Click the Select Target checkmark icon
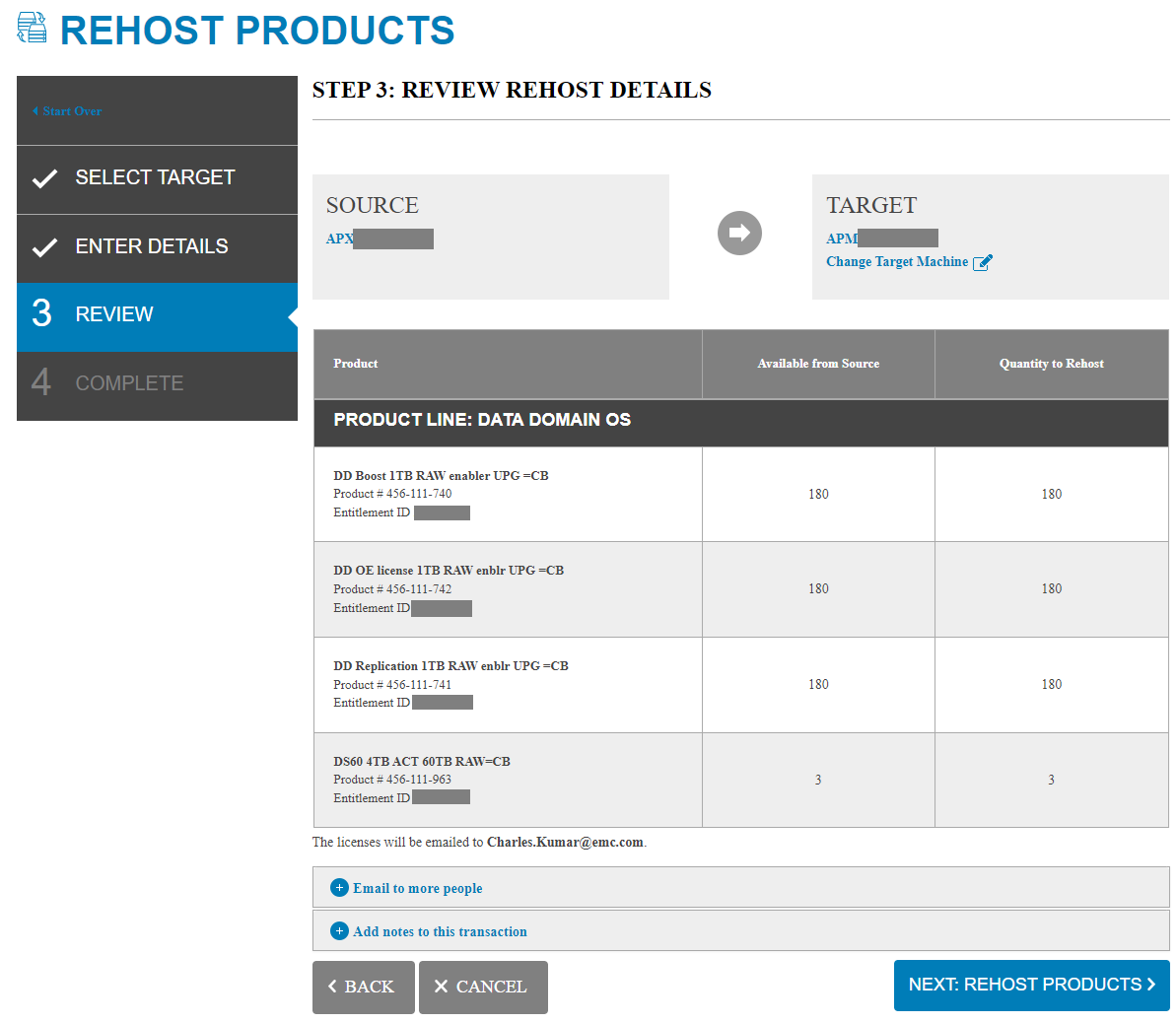The image size is (1176, 1023). (x=44, y=178)
